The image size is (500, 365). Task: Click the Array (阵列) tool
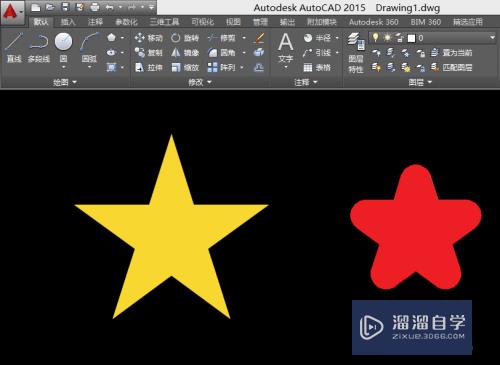tap(222, 68)
